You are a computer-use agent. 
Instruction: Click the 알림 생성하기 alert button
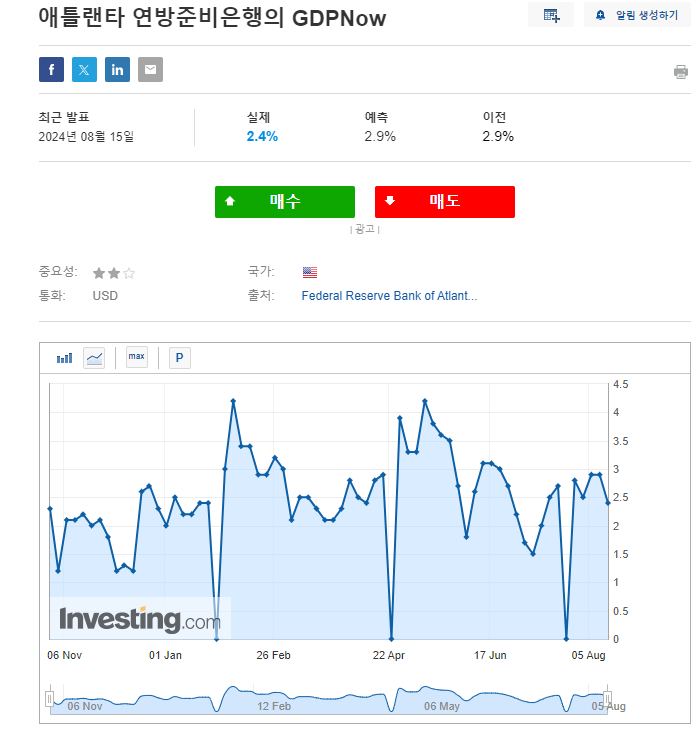pyautogui.click(x=636, y=15)
